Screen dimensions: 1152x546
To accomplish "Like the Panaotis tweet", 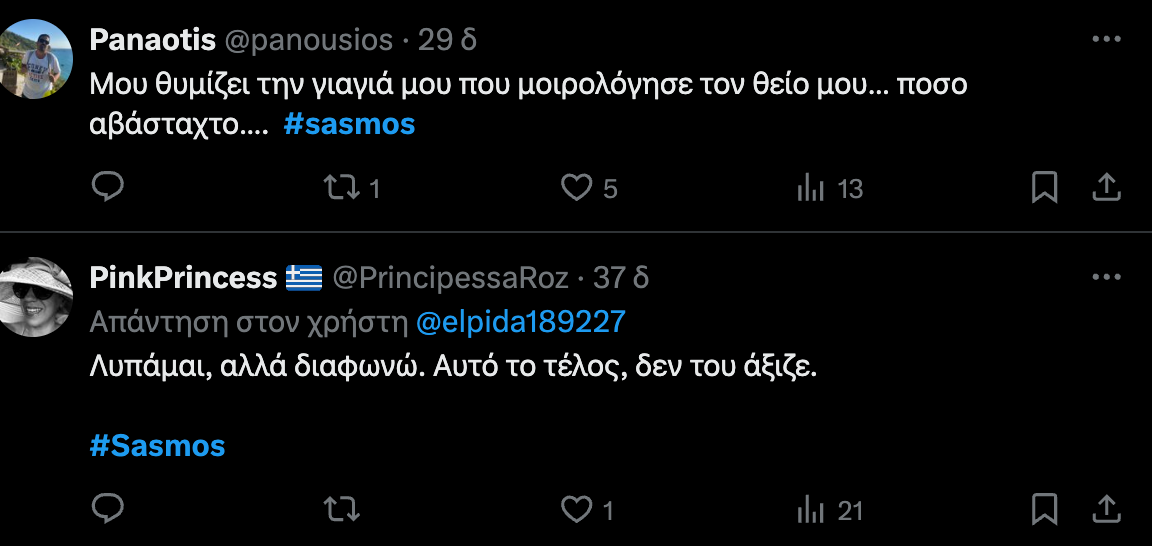I will pyautogui.click(x=576, y=187).
